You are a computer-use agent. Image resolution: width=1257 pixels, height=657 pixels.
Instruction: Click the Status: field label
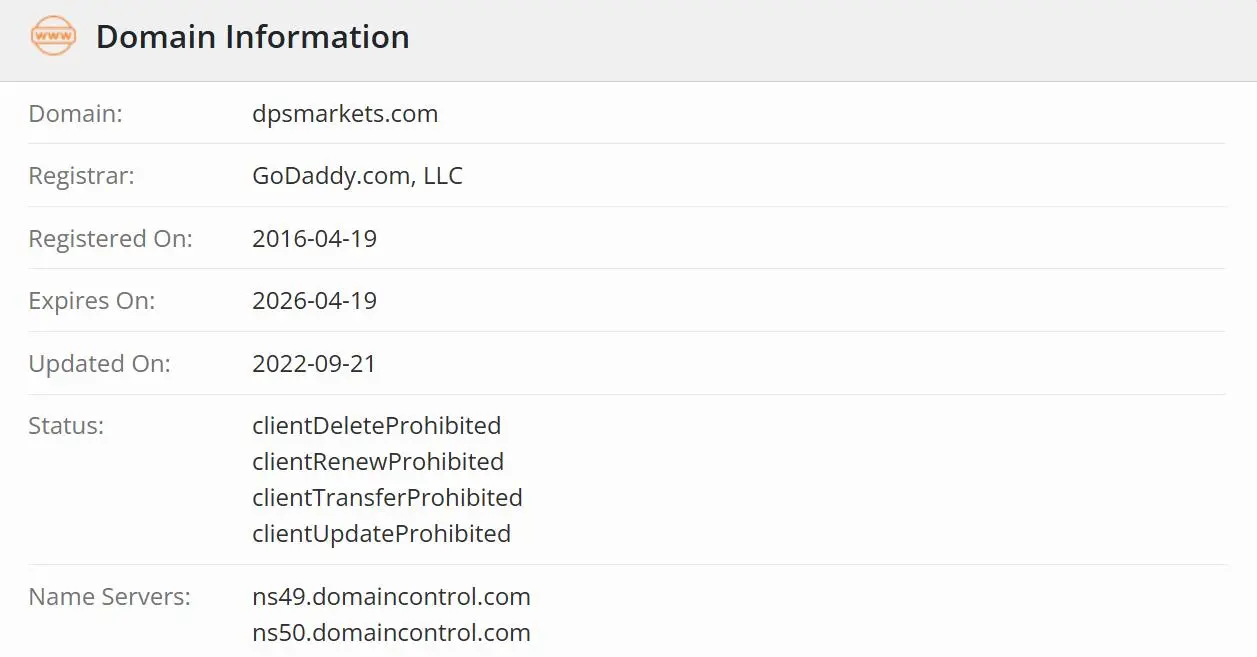coord(66,426)
